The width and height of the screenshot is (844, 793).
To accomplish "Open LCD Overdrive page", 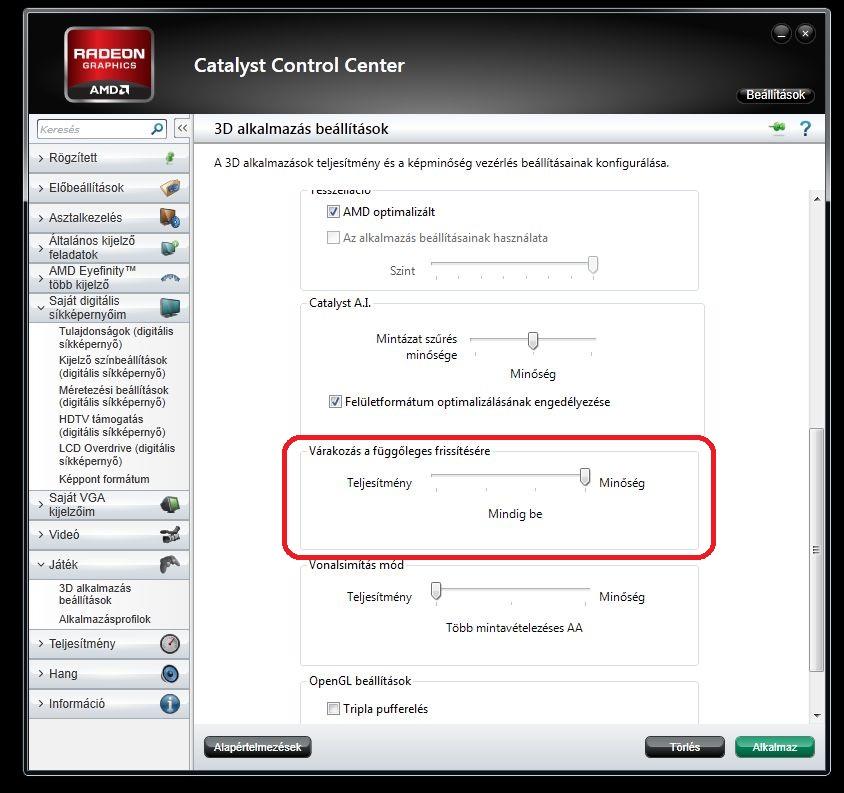I will tap(117, 454).
